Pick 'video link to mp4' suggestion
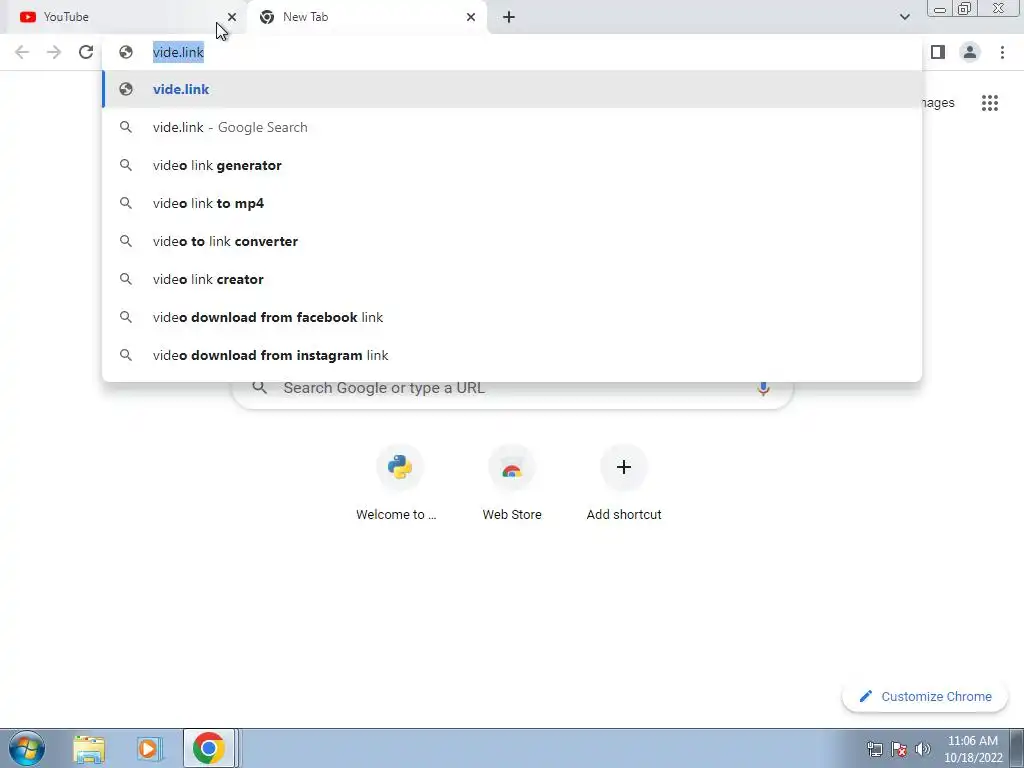 tap(512, 203)
